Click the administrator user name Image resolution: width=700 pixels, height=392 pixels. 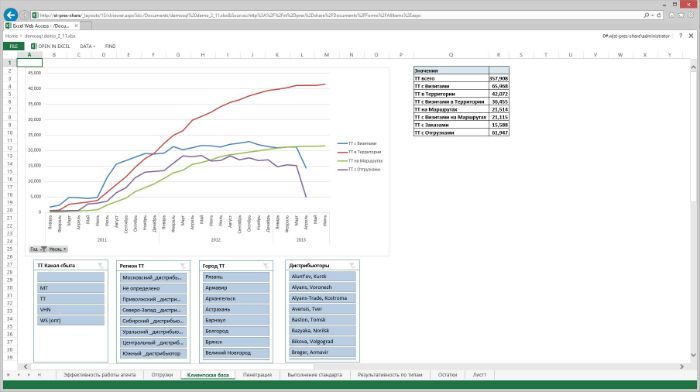pyautogui.click(x=636, y=36)
